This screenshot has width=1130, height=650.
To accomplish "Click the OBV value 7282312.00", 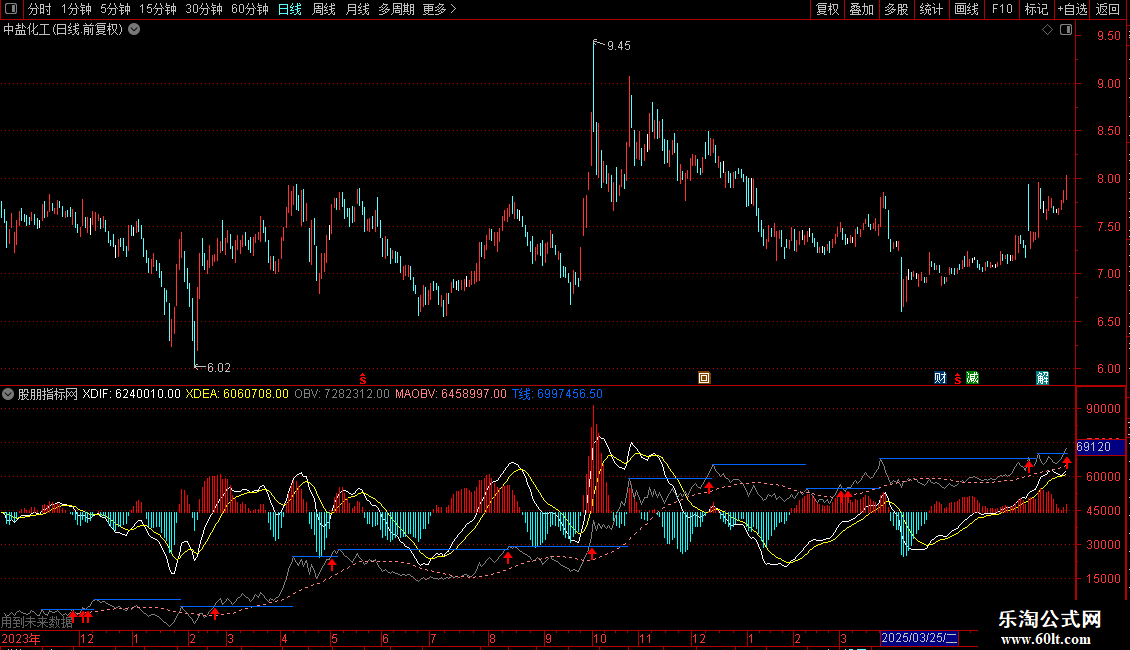I will click(x=356, y=394).
